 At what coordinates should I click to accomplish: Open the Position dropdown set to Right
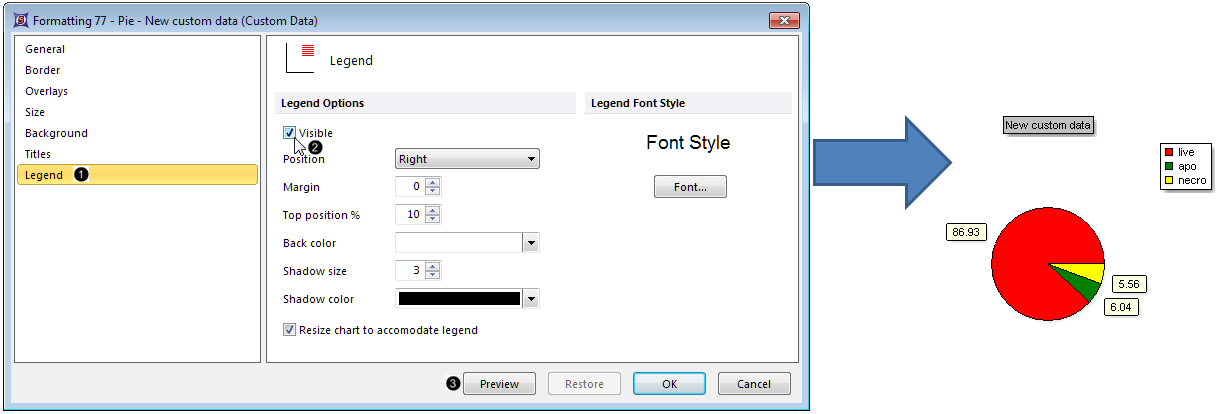[x=467, y=159]
